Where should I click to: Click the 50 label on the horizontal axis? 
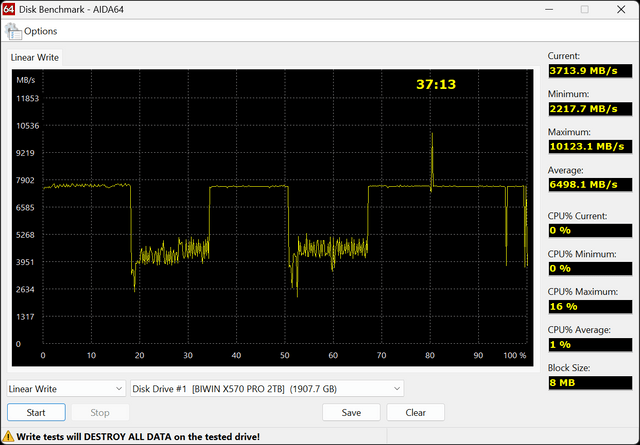(x=284, y=355)
